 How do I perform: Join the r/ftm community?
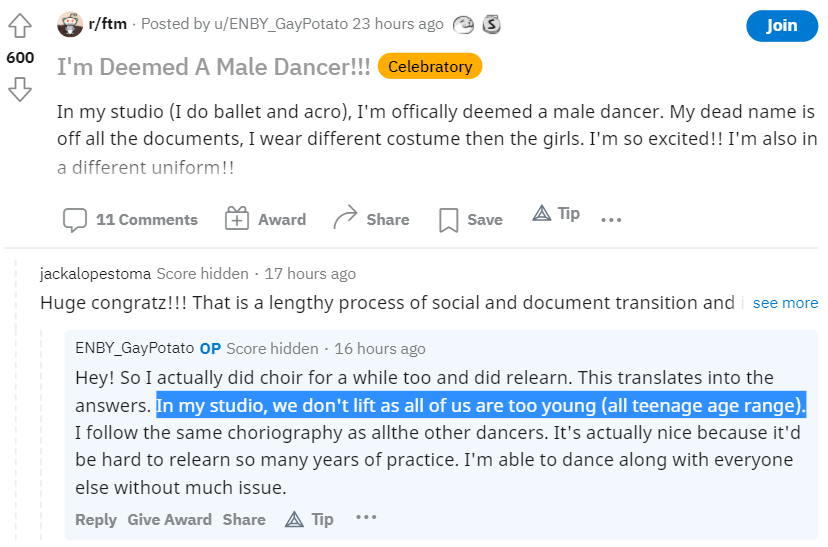click(782, 25)
